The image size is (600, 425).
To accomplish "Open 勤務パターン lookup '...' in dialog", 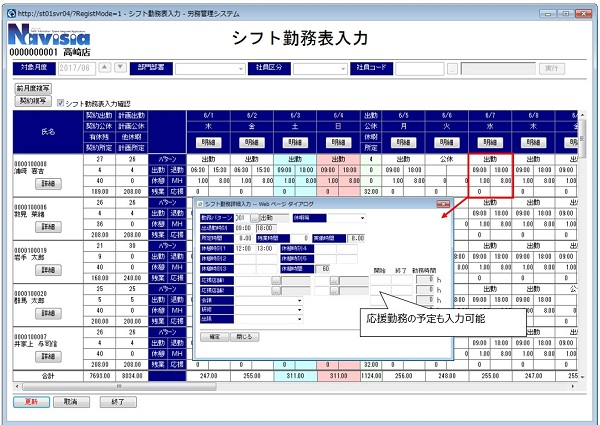I will [x=254, y=218].
